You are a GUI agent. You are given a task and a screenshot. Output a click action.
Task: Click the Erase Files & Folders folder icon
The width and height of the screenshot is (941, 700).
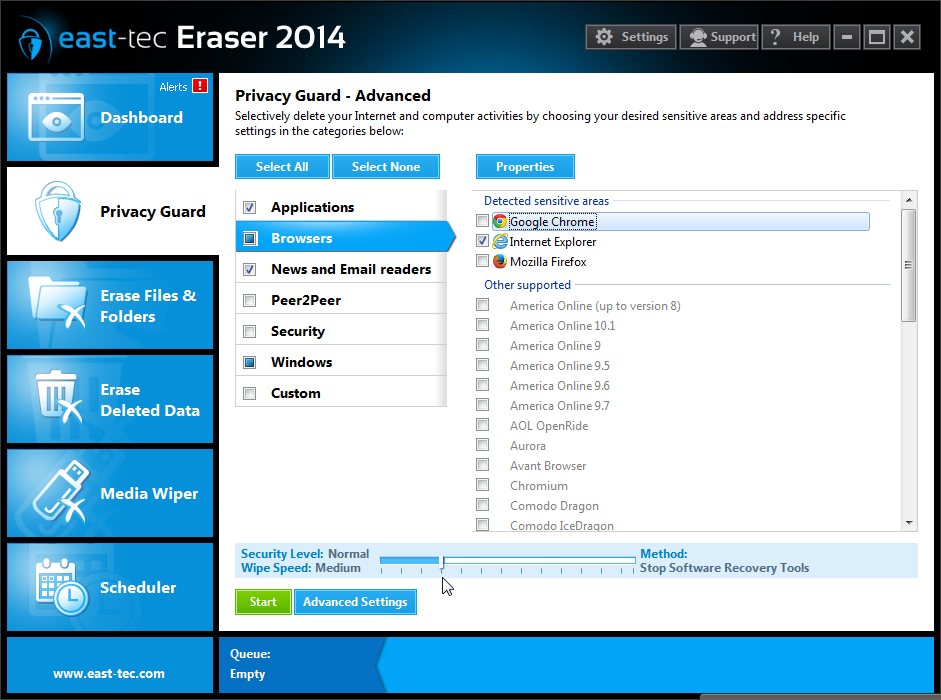pyautogui.click(x=59, y=303)
